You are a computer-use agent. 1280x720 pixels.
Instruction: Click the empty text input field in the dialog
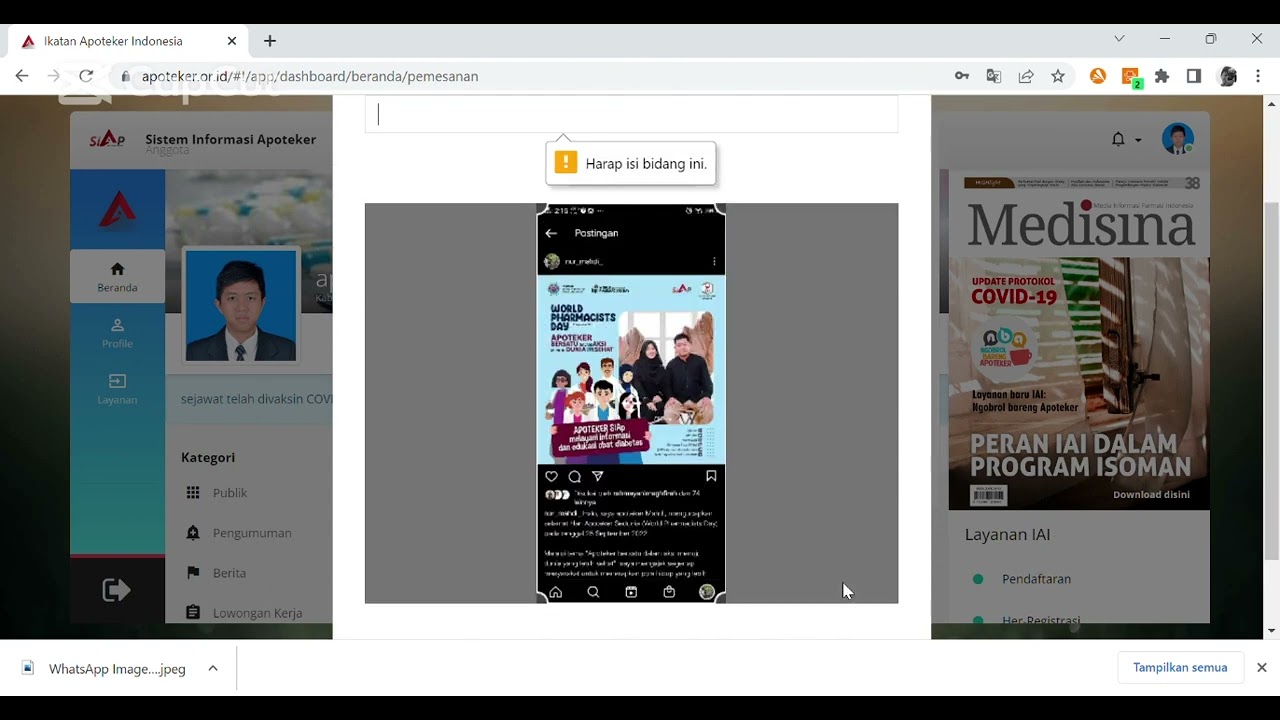pyautogui.click(x=631, y=115)
